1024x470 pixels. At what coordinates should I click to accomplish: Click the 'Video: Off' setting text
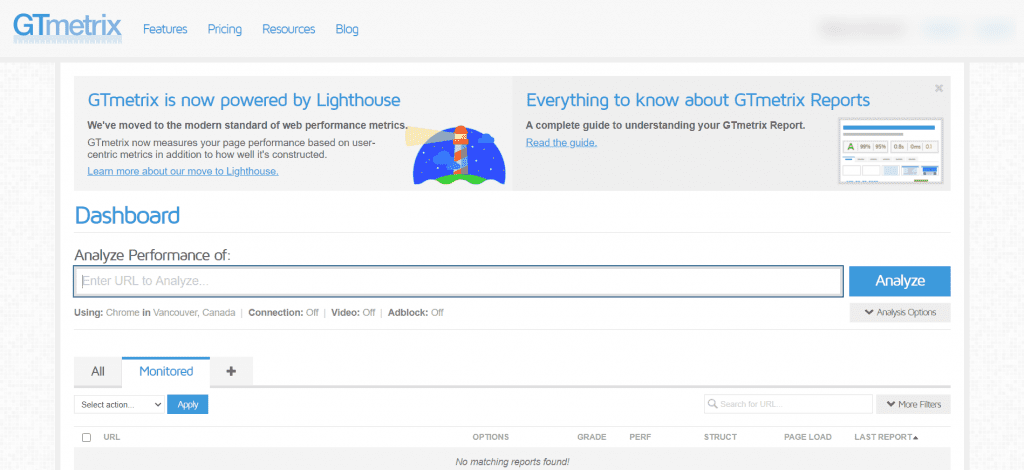(x=353, y=313)
